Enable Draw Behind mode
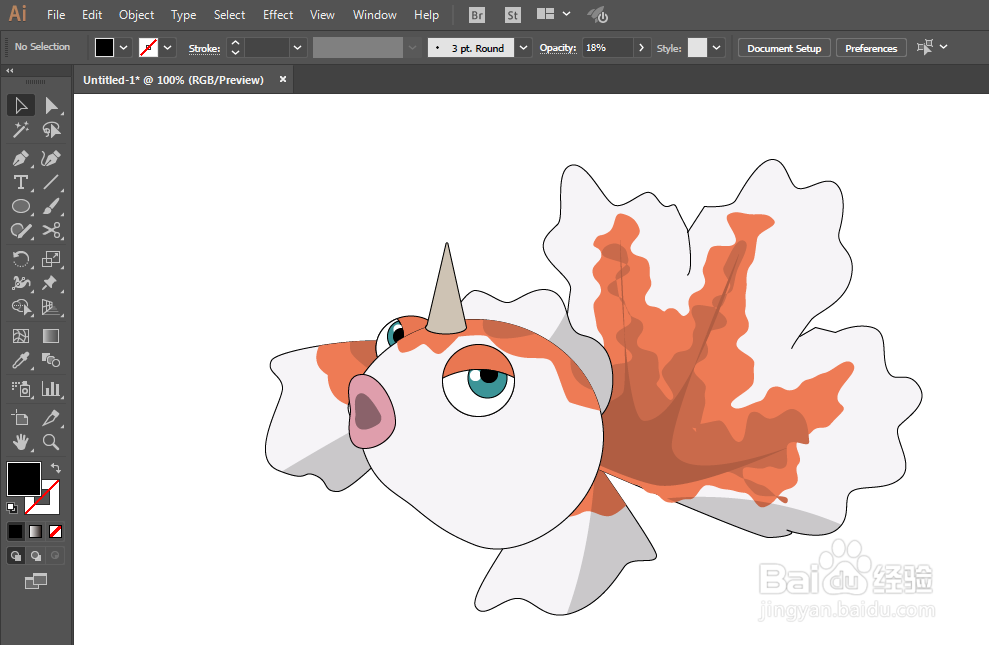The image size is (989, 645). pos(36,555)
